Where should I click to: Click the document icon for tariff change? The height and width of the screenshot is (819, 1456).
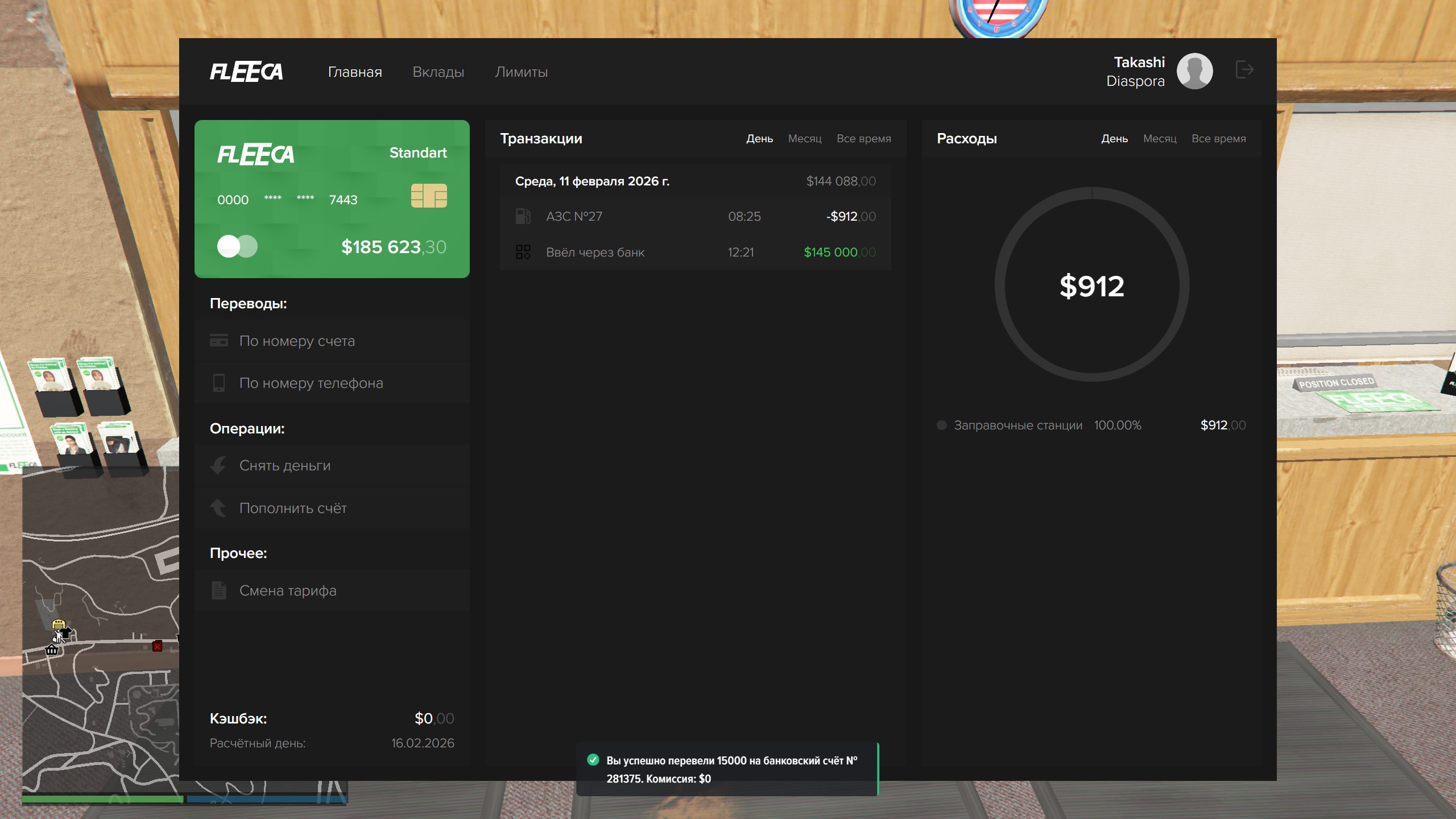(219, 590)
